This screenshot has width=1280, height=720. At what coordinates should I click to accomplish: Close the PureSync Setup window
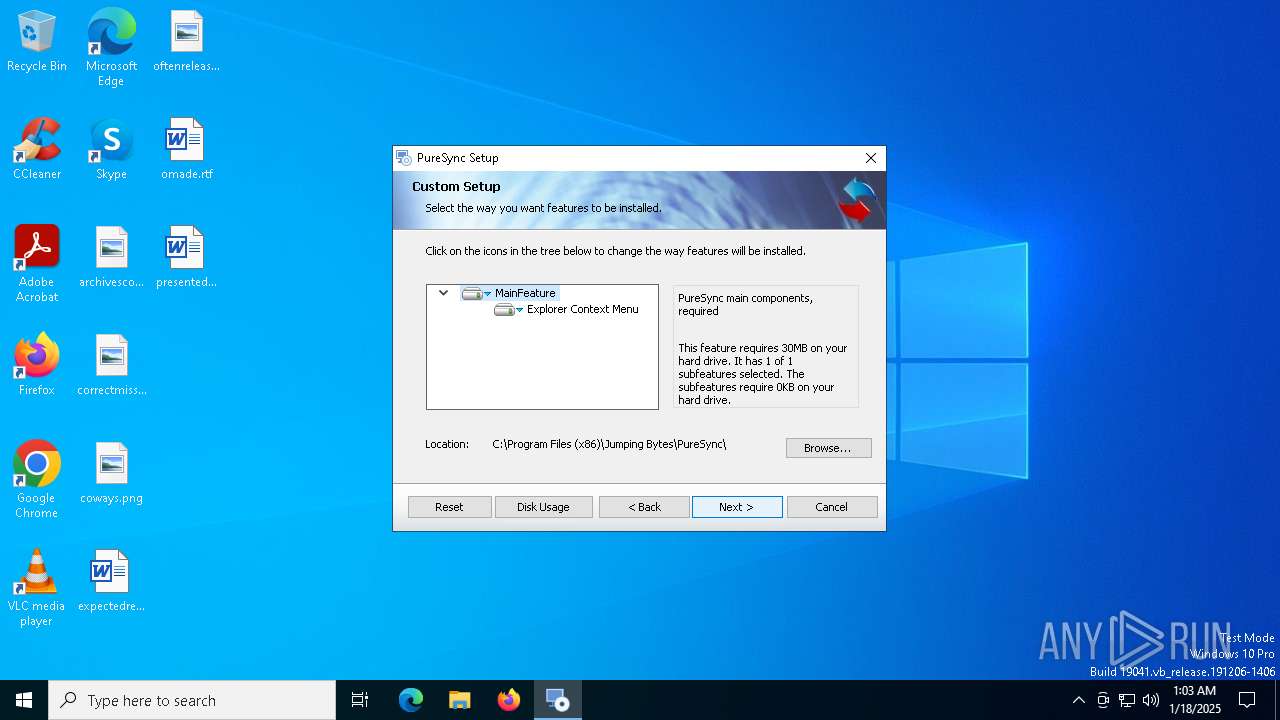pos(870,158)
